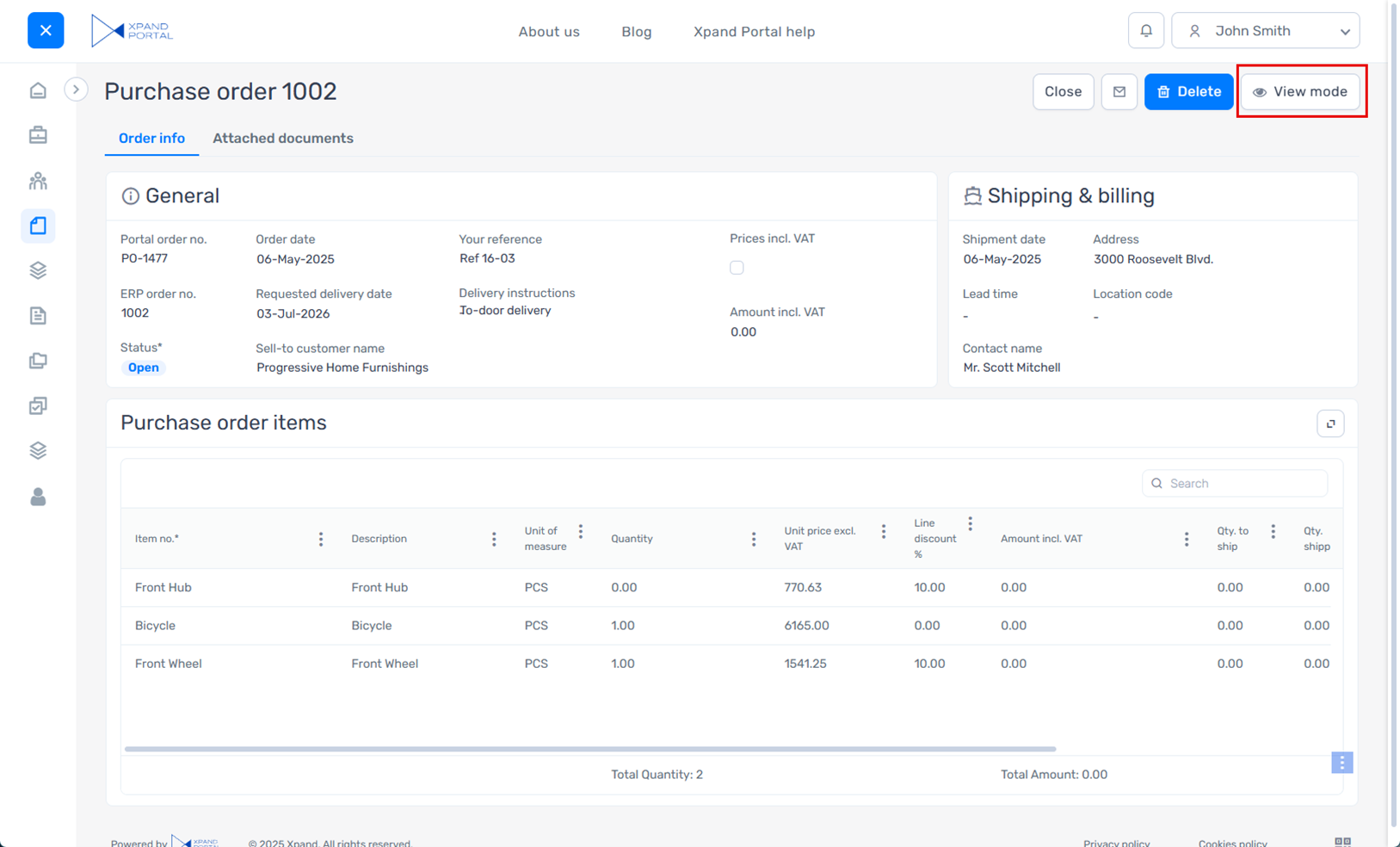Open the John Smith user dropdown
This screenshot has height=847, width=1400.
(1265, 31)
